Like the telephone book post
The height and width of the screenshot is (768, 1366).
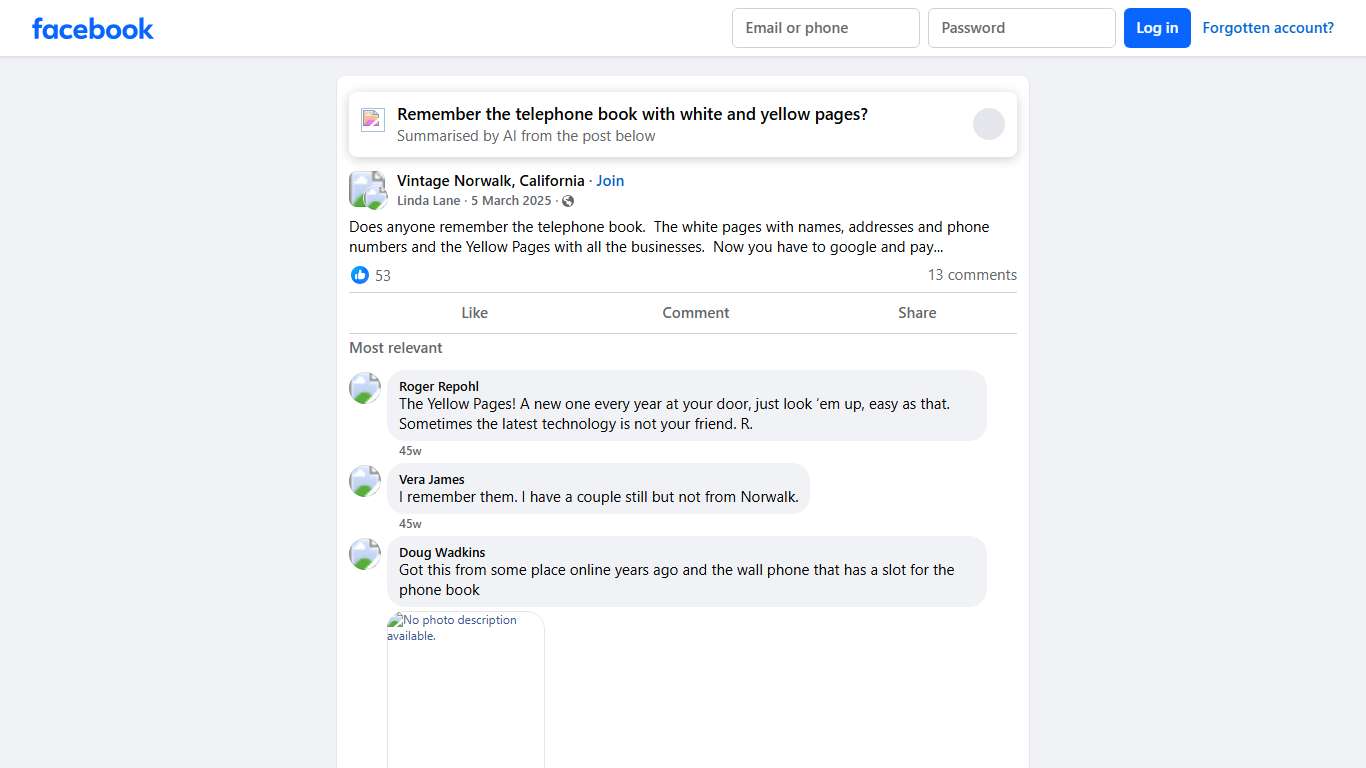(x=474, y=313)
